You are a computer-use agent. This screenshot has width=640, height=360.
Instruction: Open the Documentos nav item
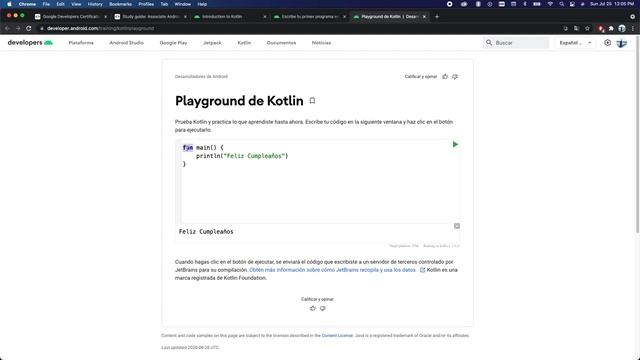click(x=281, y=42)
